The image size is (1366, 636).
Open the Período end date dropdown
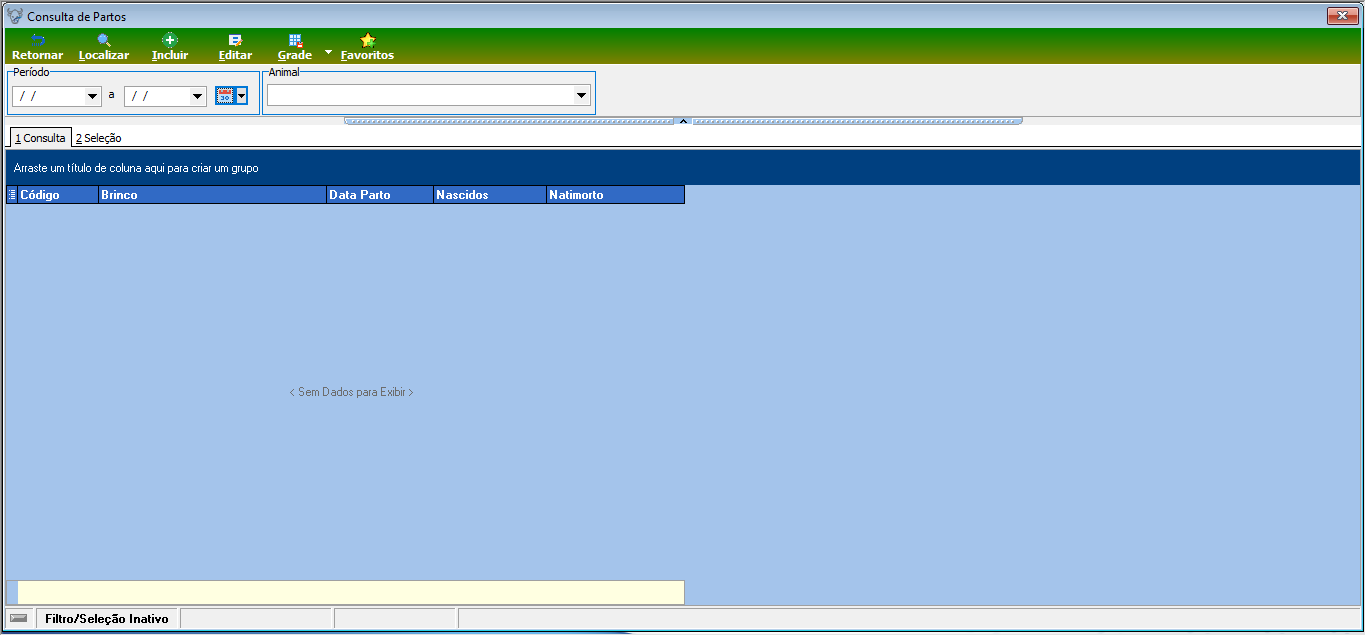[x=198, y=97]
